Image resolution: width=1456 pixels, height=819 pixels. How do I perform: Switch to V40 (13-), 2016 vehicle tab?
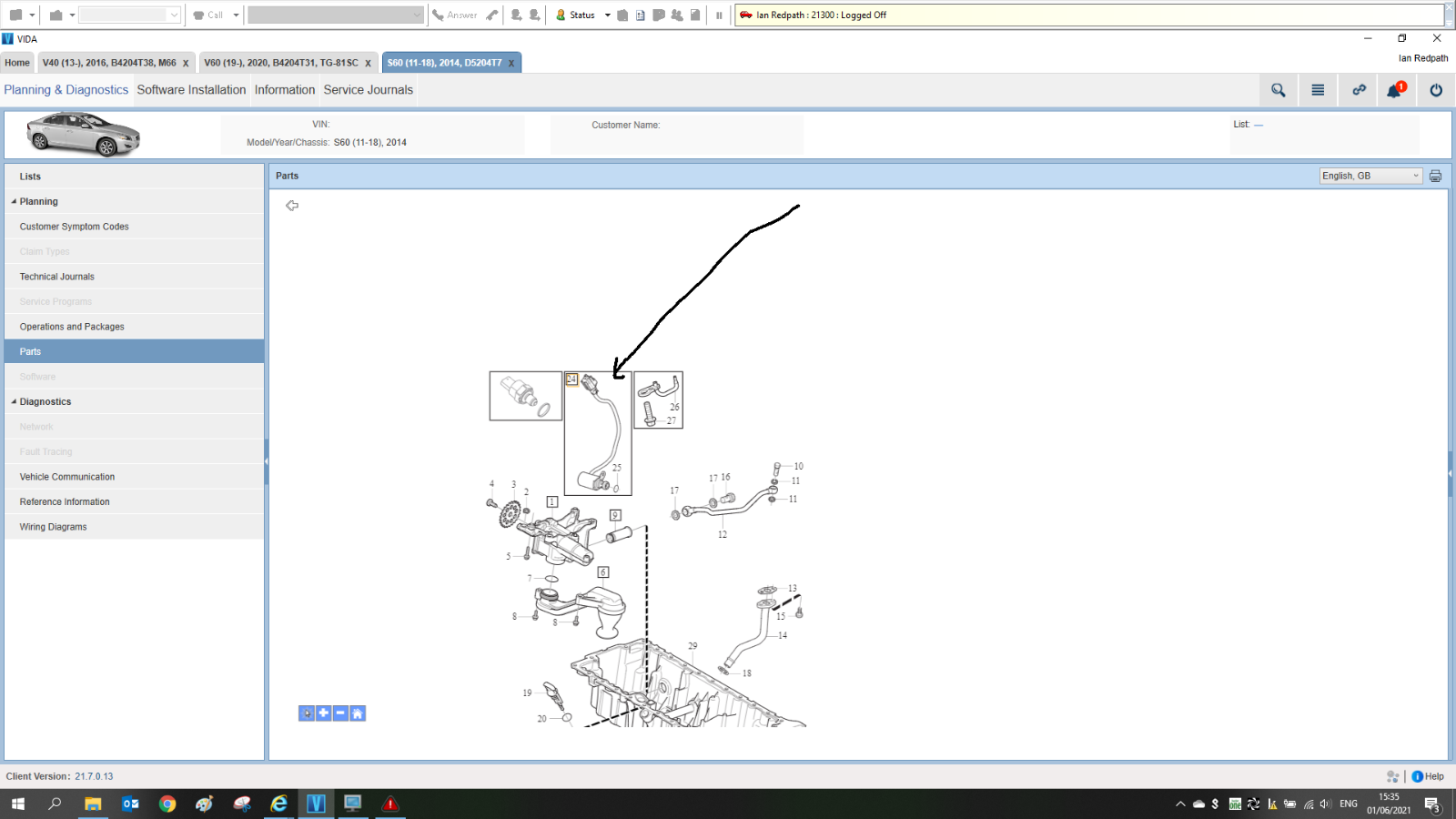tap(109, 63)
